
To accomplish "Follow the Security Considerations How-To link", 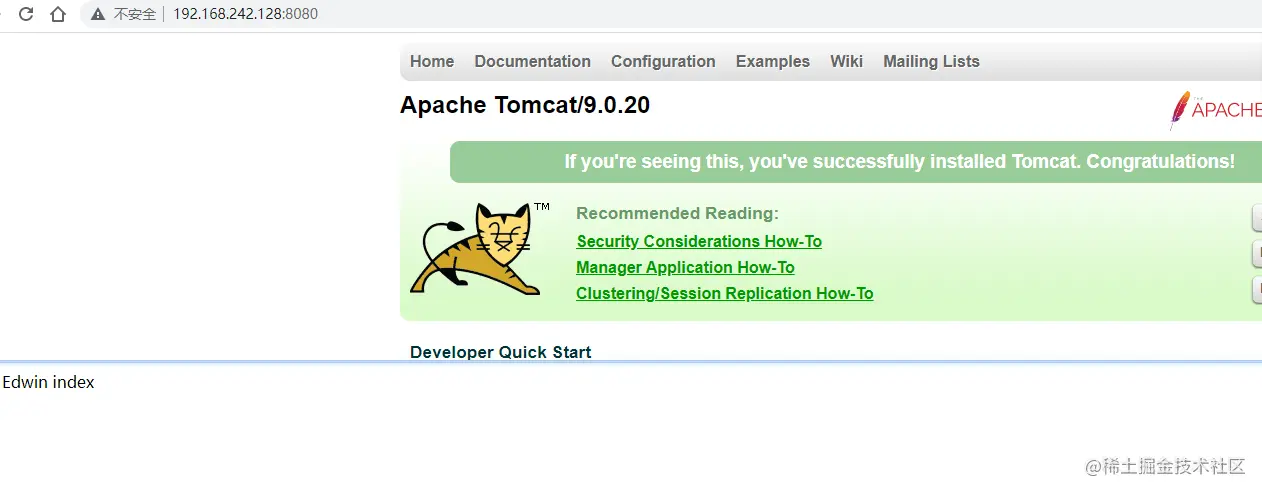I will point(699,241).
